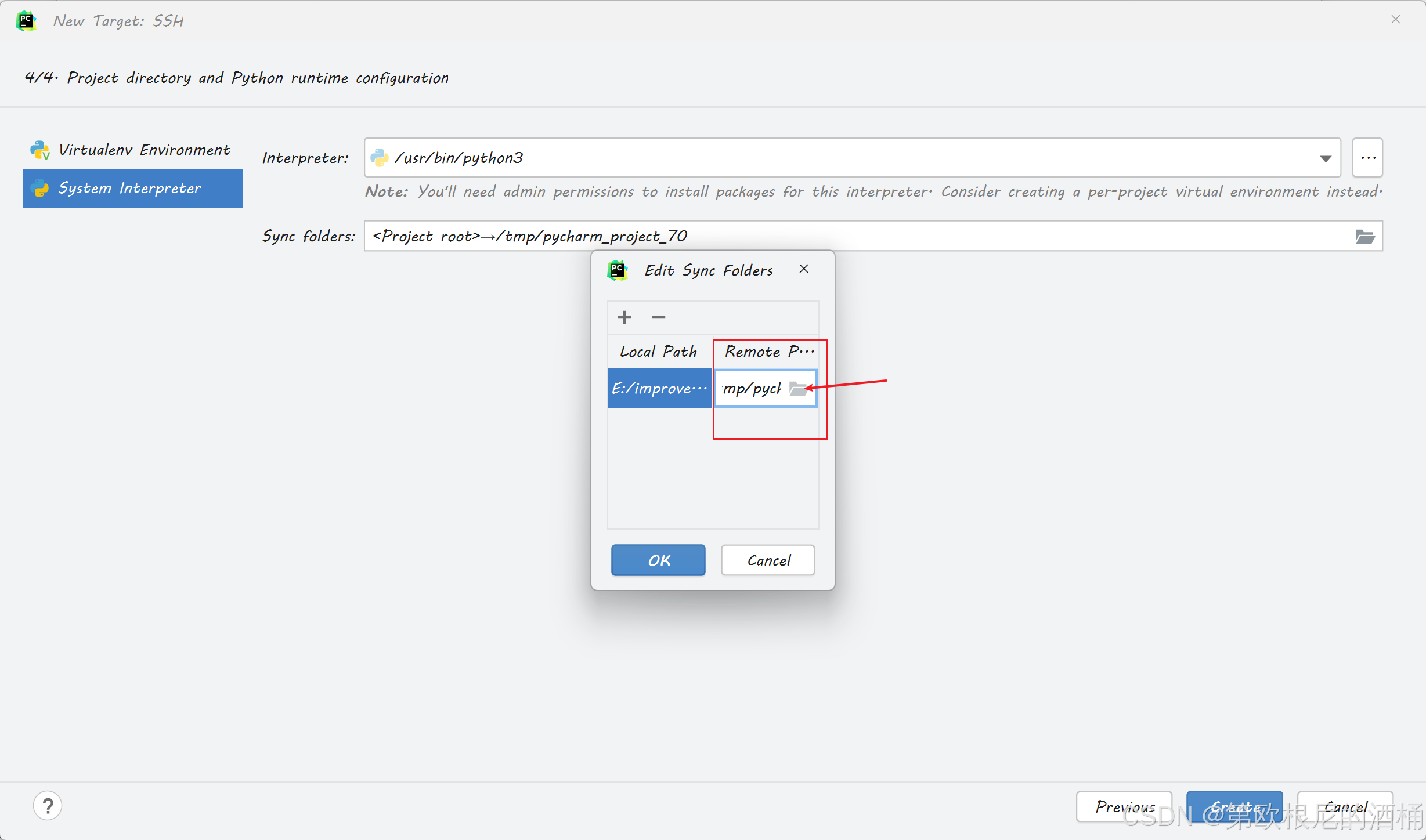
Task: Click the Sync folders text field
Action: coord(872,236)
